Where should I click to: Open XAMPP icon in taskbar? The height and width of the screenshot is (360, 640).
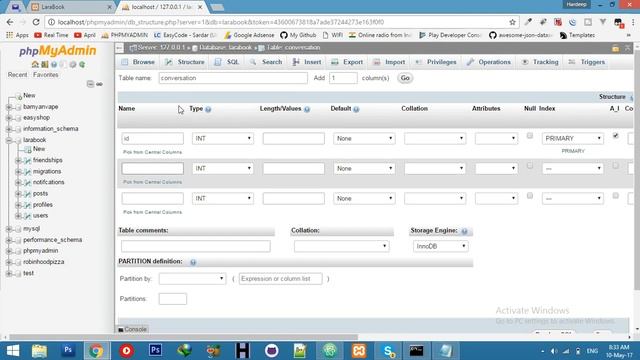(x=359, y=351)
